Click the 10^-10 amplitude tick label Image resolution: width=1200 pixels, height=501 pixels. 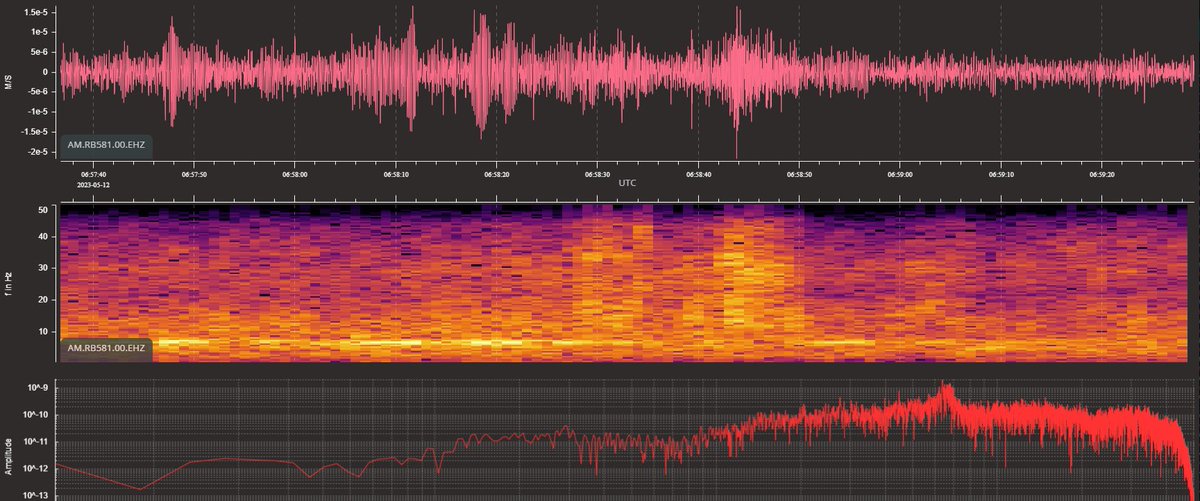[36, 414]
